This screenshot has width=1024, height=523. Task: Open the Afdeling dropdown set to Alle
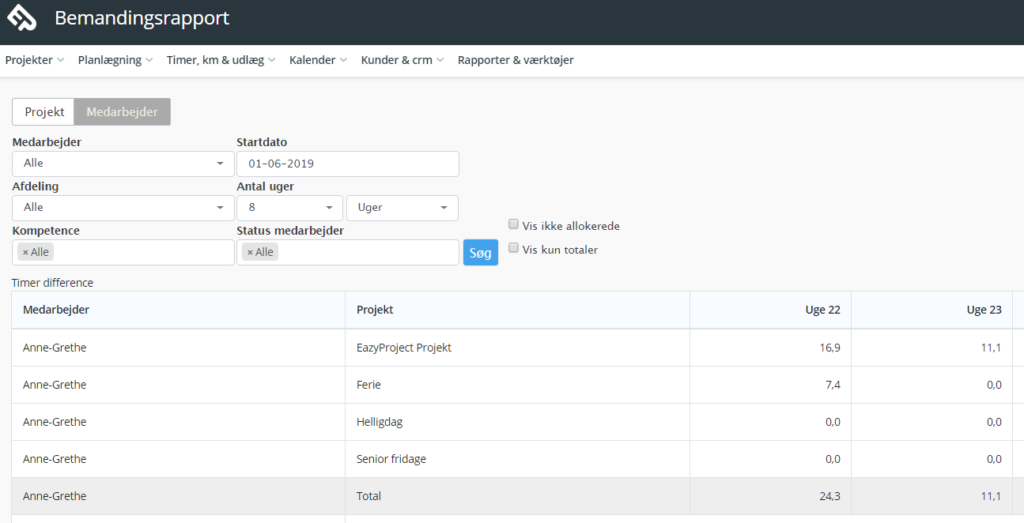click(123, 208)
